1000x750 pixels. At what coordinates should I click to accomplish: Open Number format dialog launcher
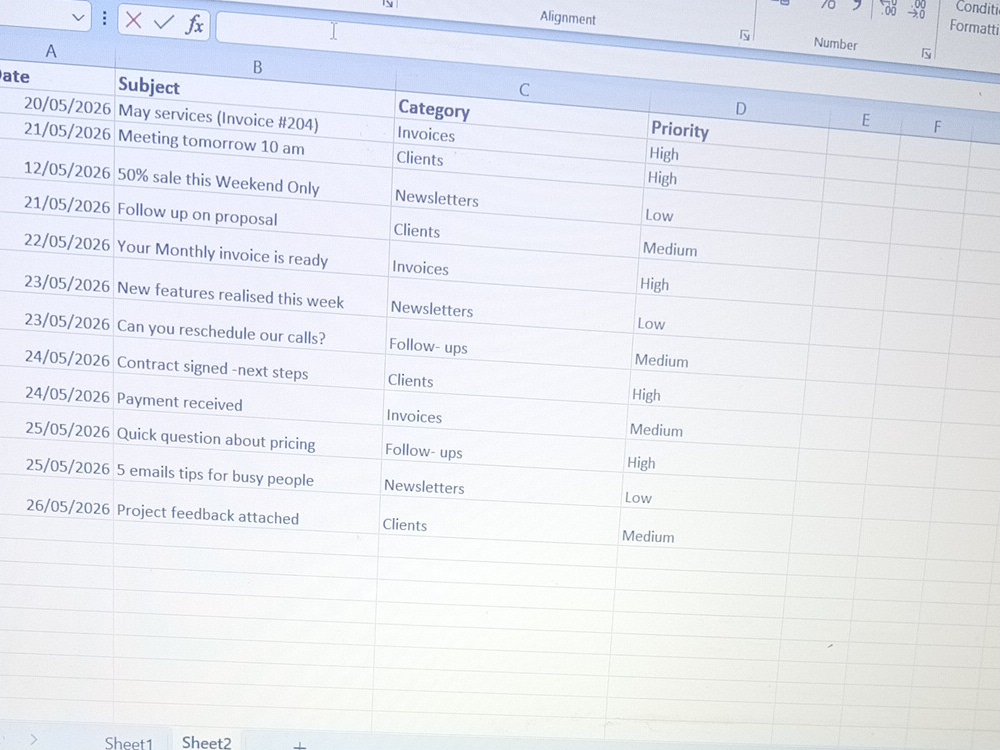pyautogui.click(x=926, y=54)
